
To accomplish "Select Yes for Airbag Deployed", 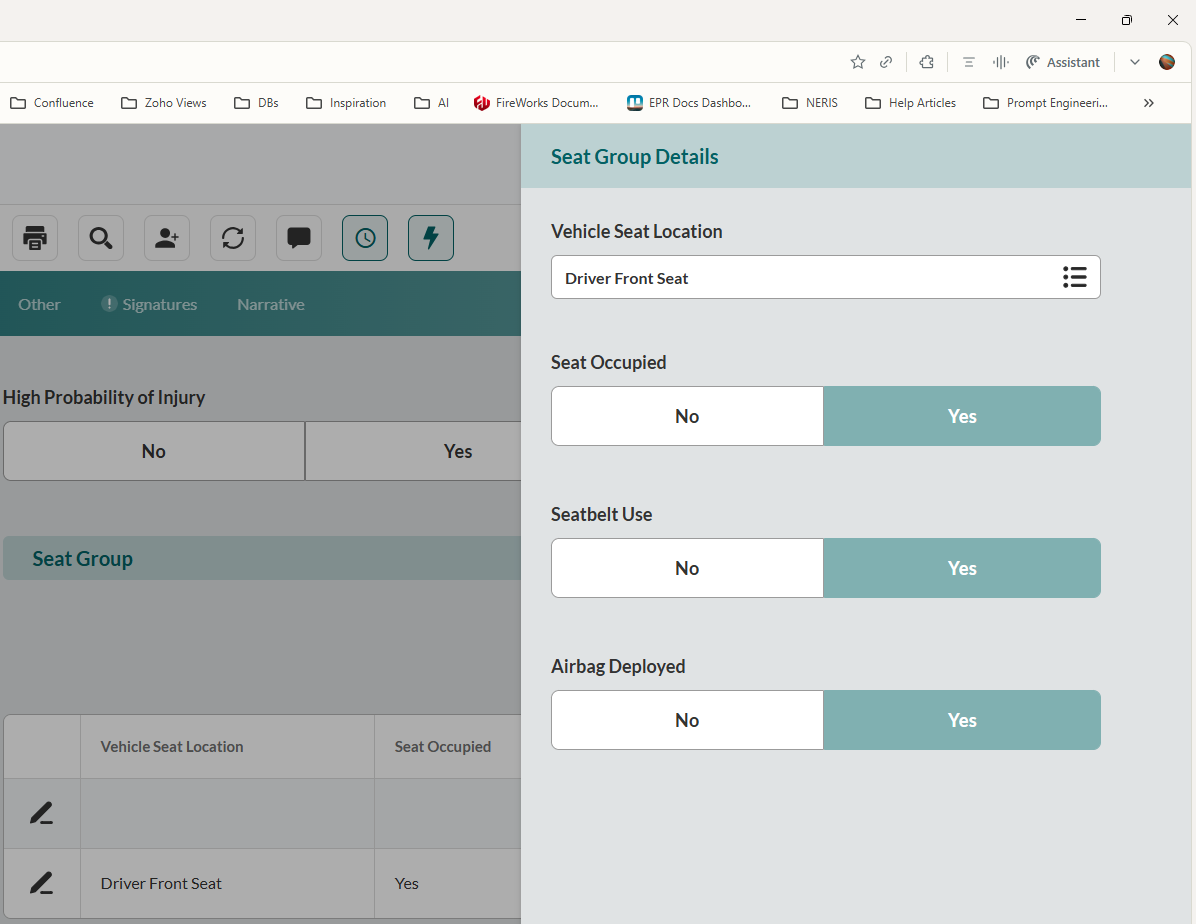I will [x=961, y=720].
